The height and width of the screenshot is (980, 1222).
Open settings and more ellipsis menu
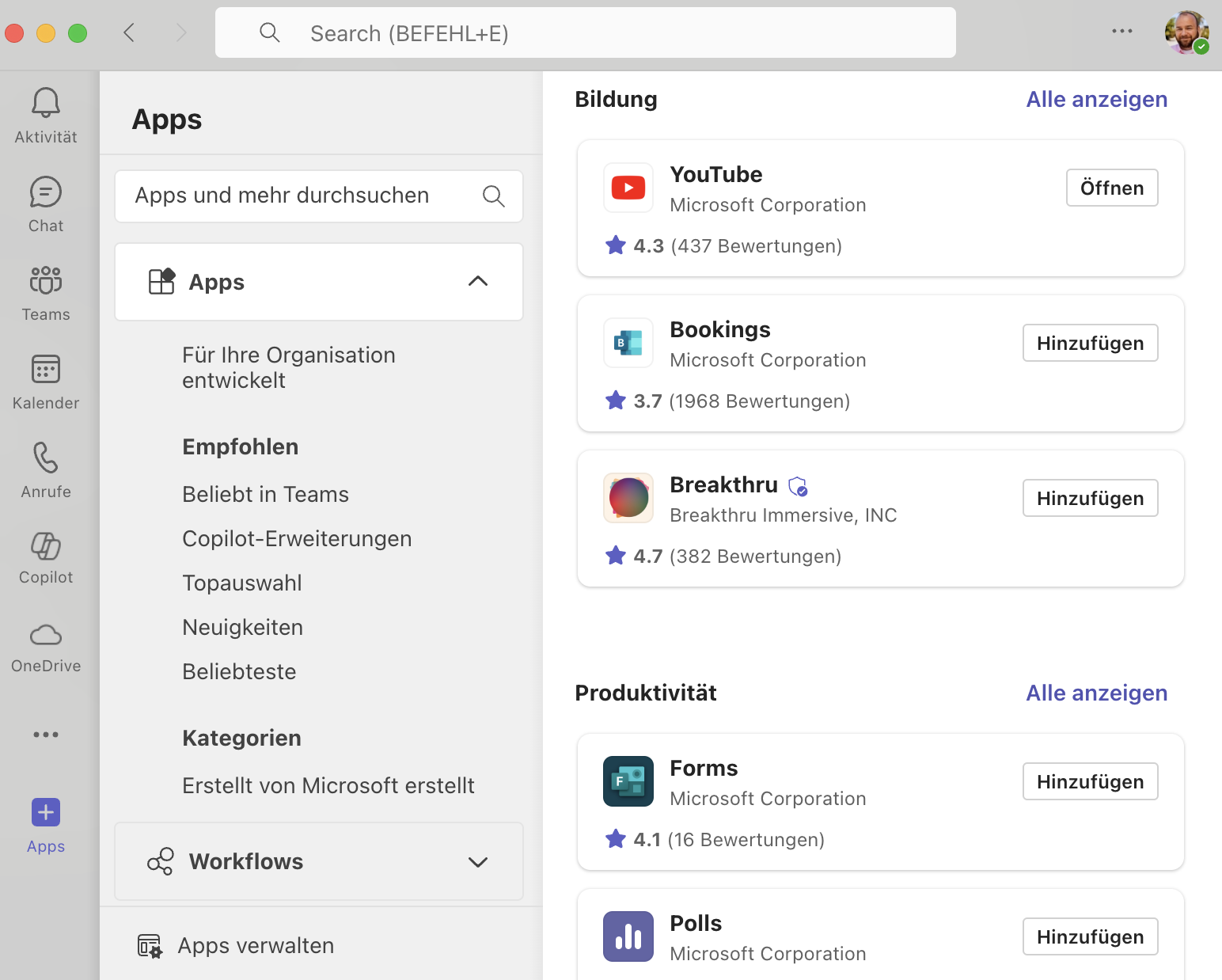(x=1122, y=32)
